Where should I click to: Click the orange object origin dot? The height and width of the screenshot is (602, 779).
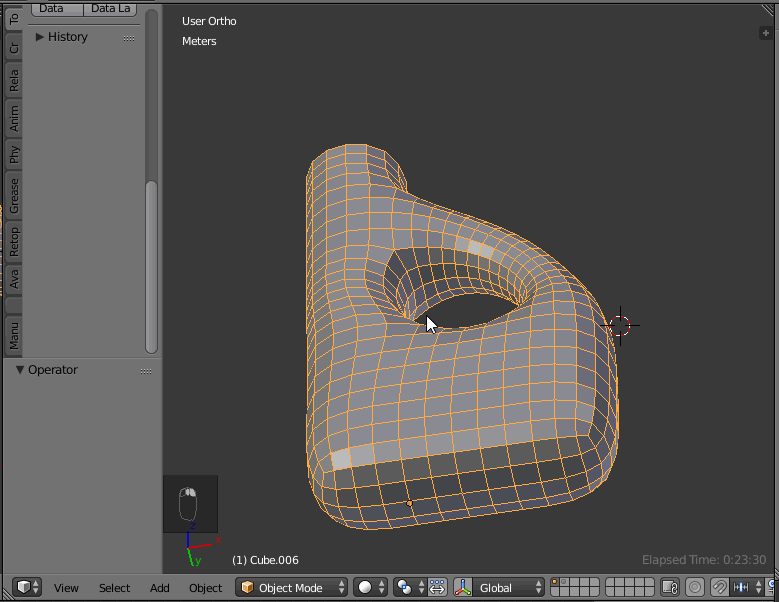pyautogui.click(x=409, y=503)
